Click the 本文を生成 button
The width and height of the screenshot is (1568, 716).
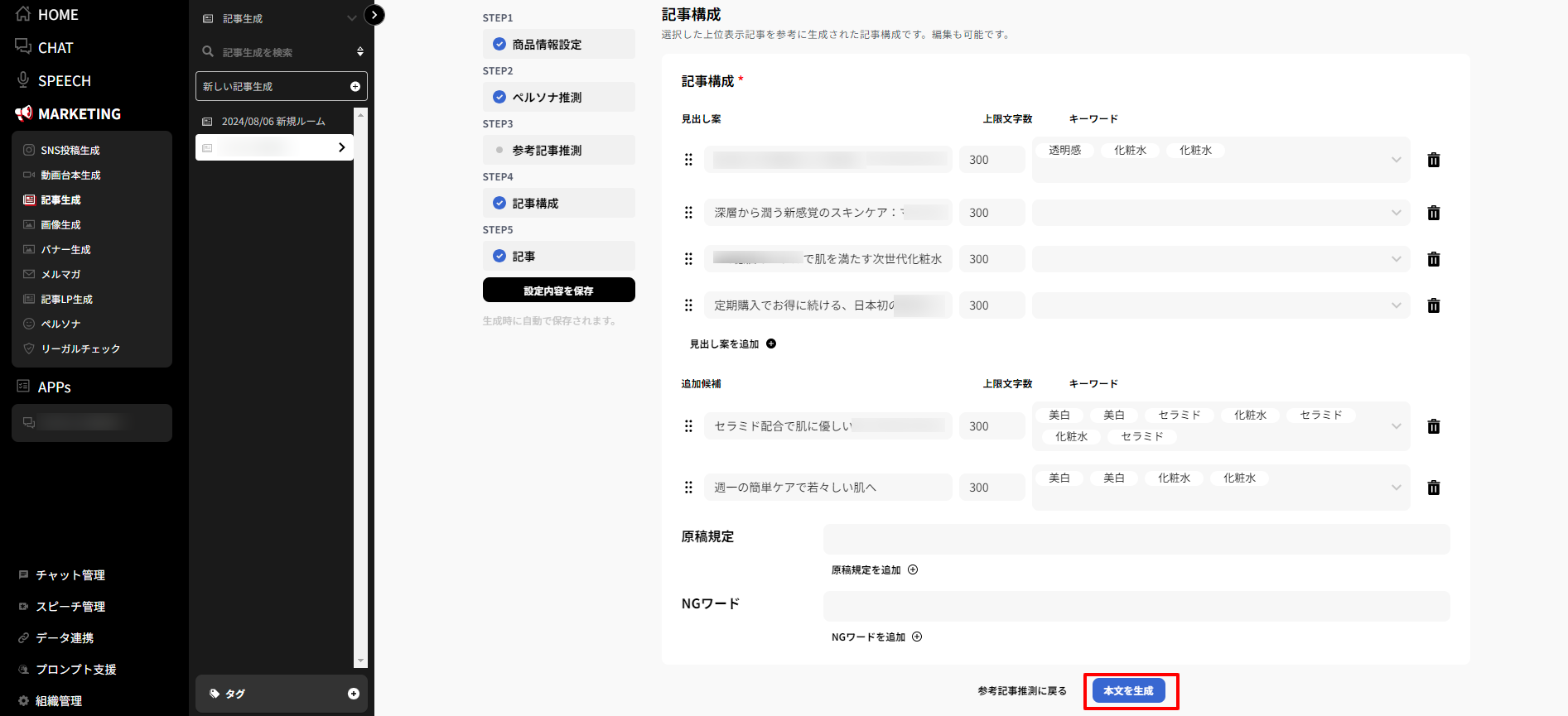coord(1128,690)
